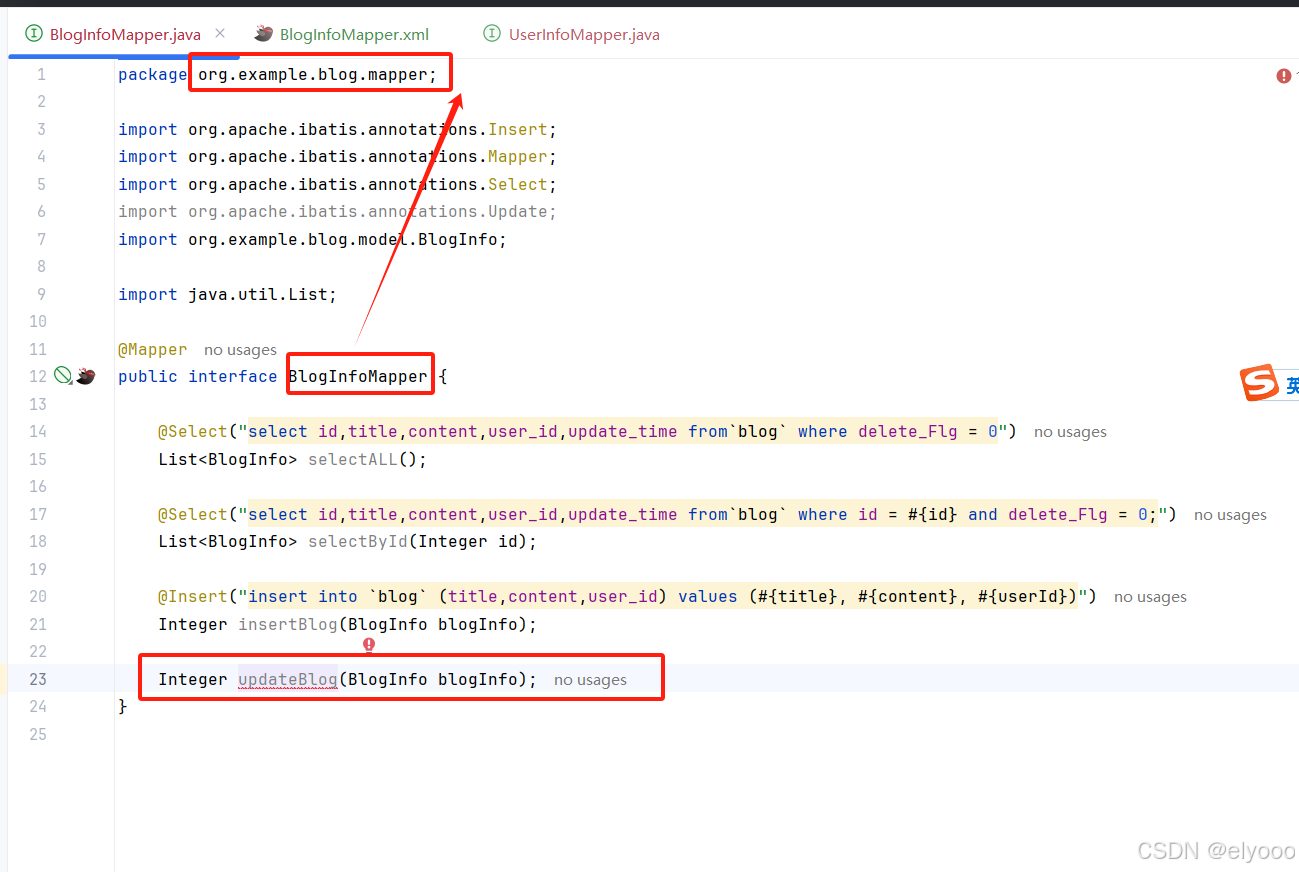Click the green no-run gutter icon beside line 12
Image resolution: width=1299 pixels, height=872 pixels.
click(x=62, y=376)
